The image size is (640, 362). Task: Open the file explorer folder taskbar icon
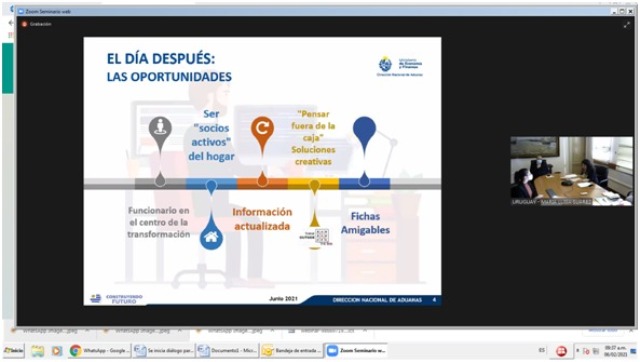pyautogui.click(x=37, y=351)
